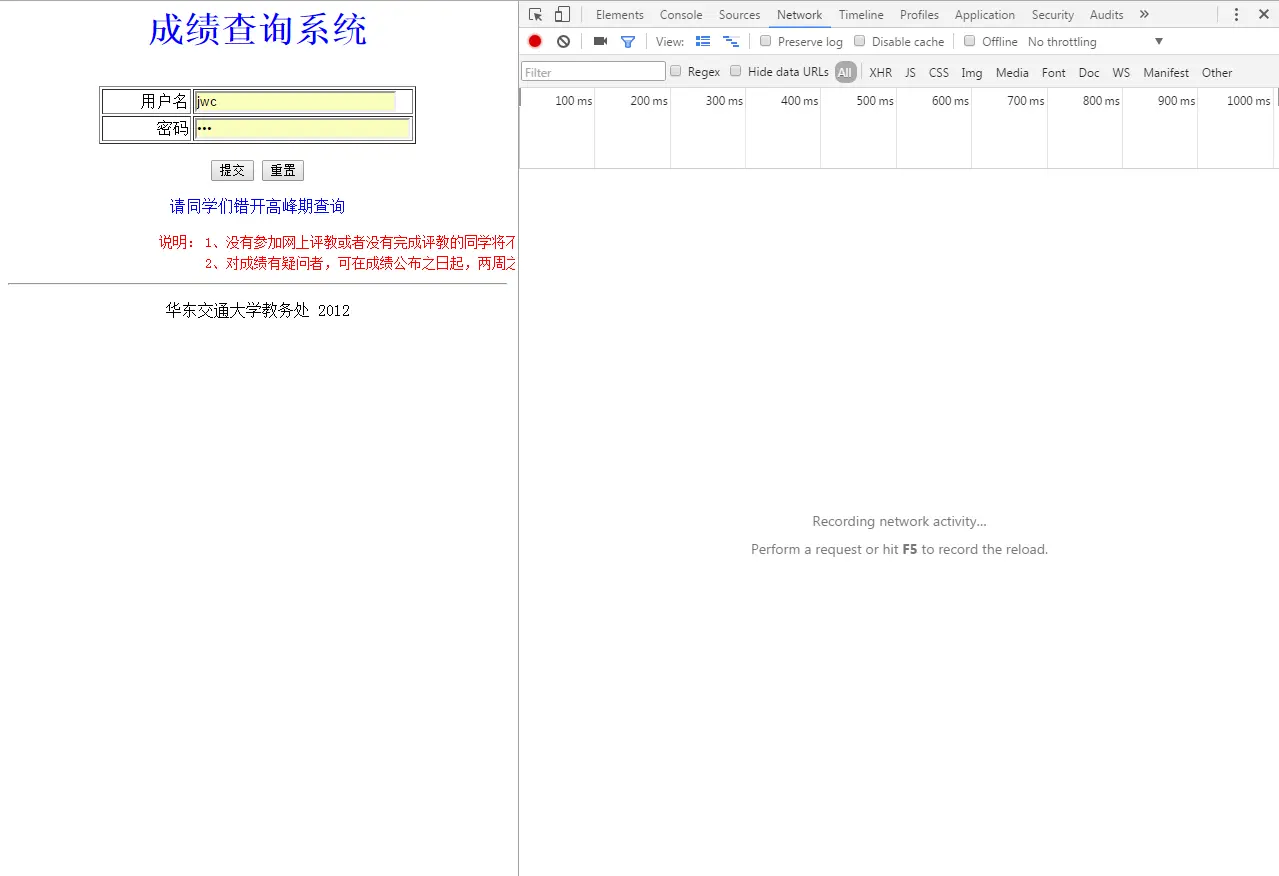Clear all network requests
This screenshot has width=1279, height=876.
pos(562,41)
